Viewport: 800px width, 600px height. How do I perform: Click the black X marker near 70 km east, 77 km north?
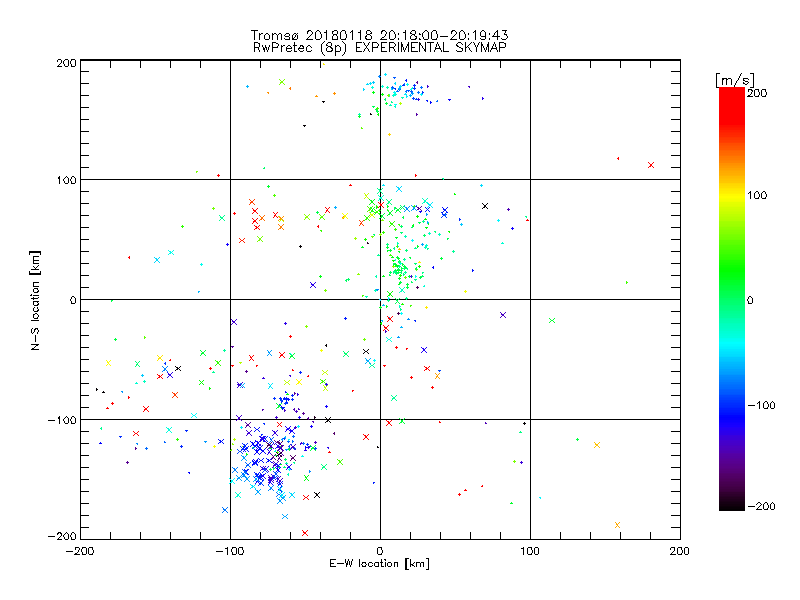point(485,206)
